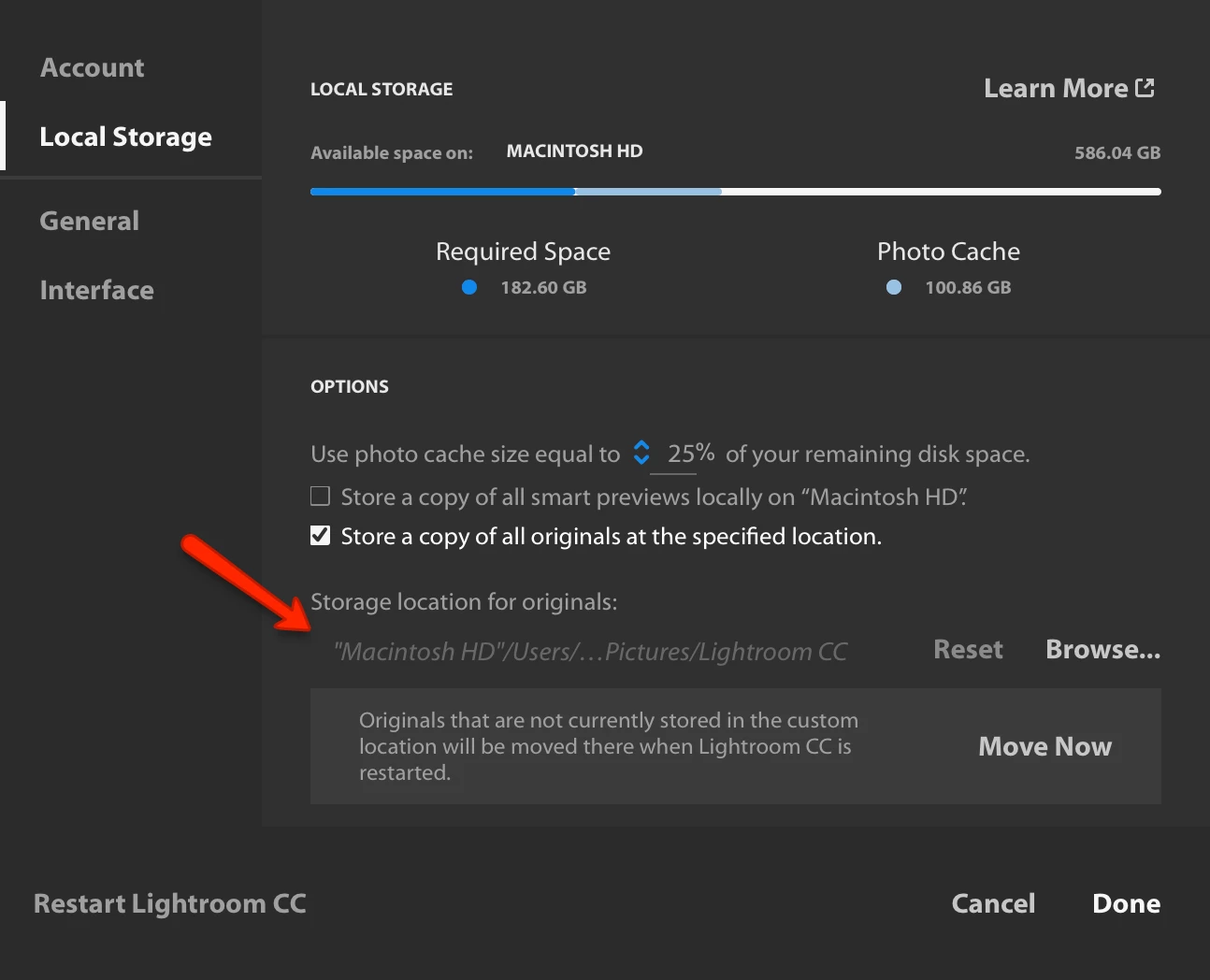This screenshot has height=980, width=1210.
Task: Click the blue Required Space legend dot
Action: tap(469, 287)
